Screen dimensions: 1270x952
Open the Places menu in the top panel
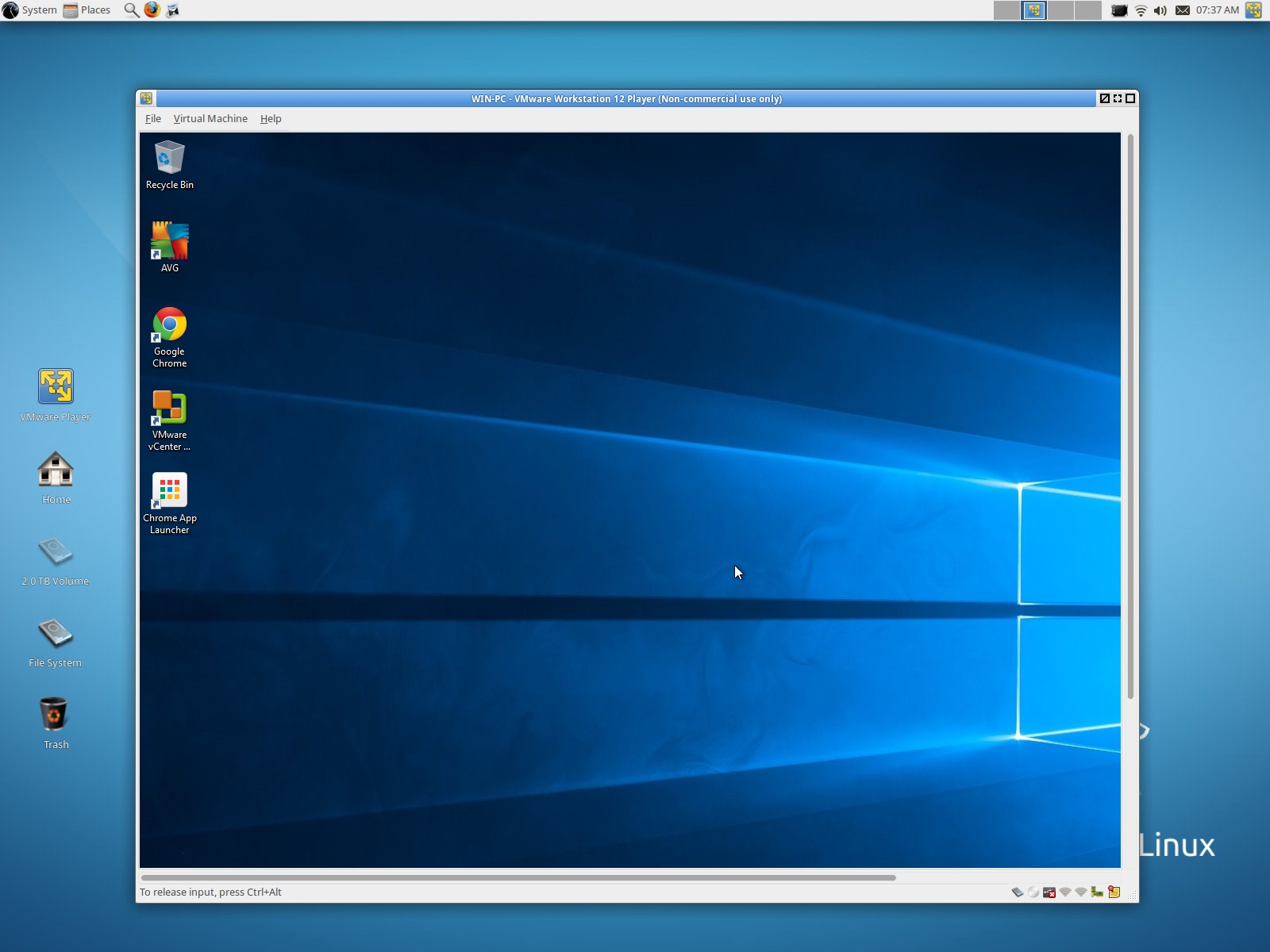tap(87, 10)
